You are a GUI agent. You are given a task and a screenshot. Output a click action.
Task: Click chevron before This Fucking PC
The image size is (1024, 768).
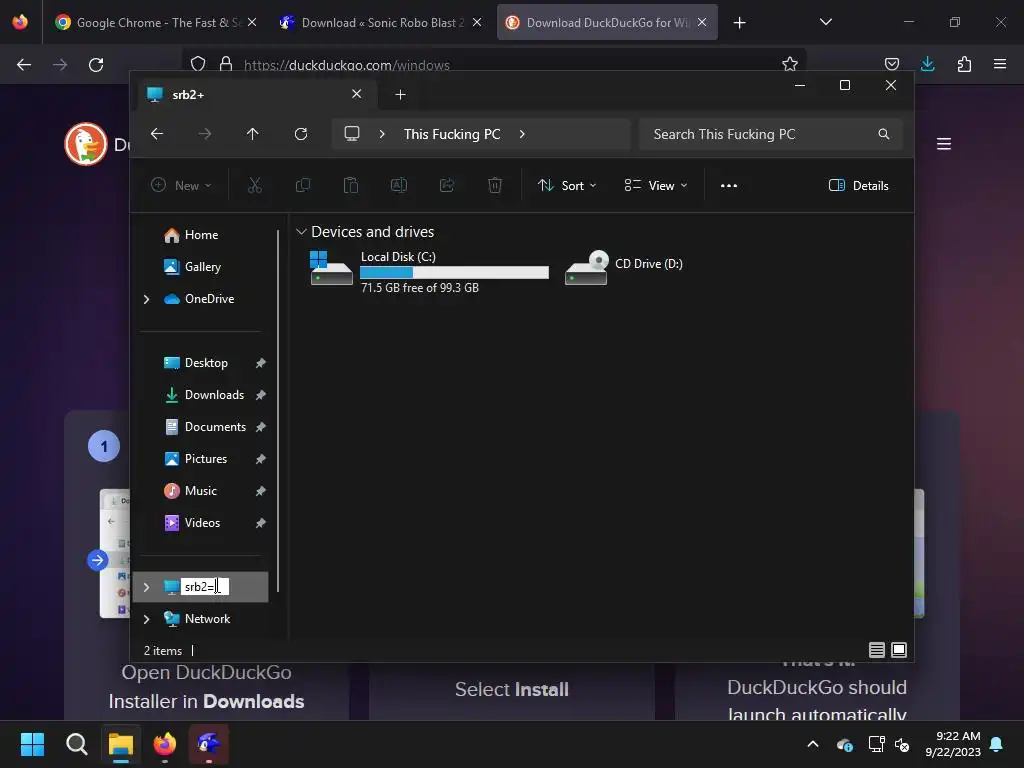coord(382,134)
